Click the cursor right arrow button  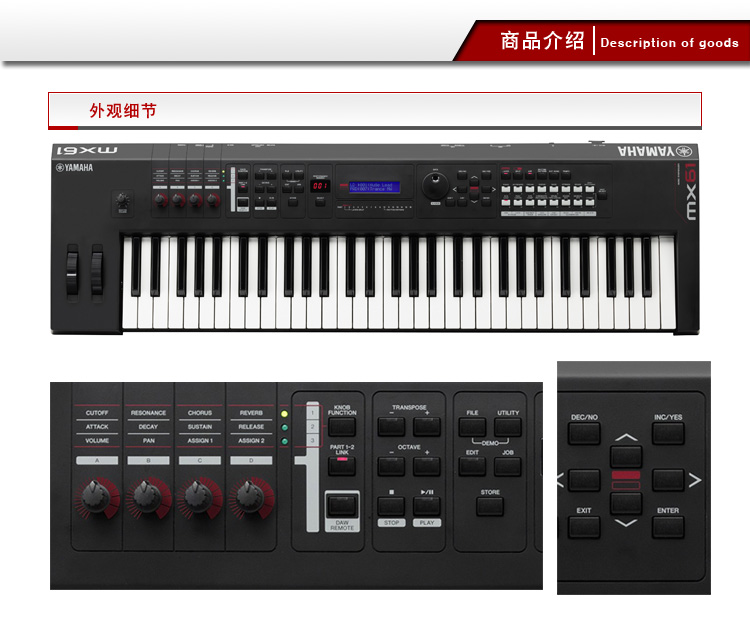(668, 480)
